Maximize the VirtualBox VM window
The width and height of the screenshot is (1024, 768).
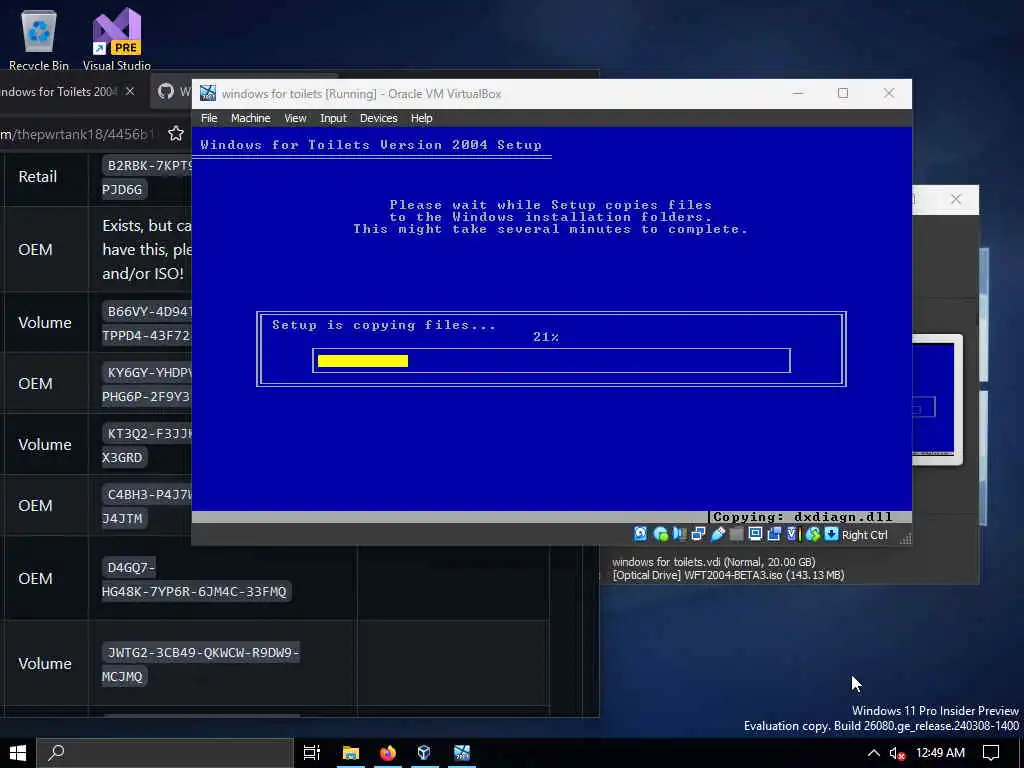pos(843,93)
